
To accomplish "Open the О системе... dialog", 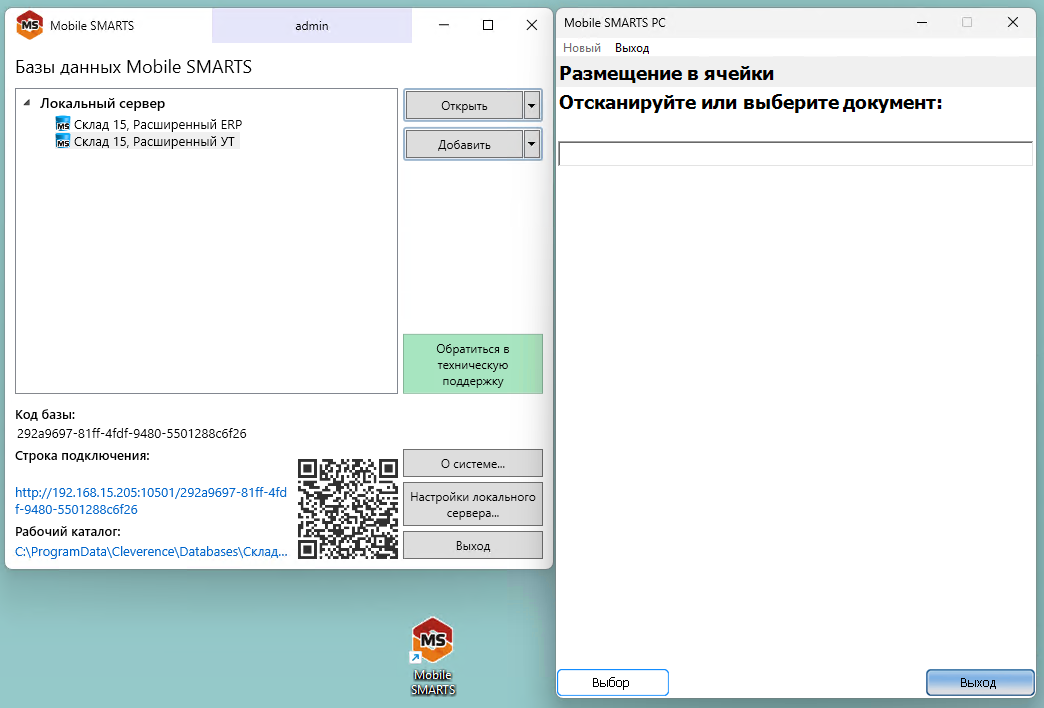I will (x=473, y=464).
